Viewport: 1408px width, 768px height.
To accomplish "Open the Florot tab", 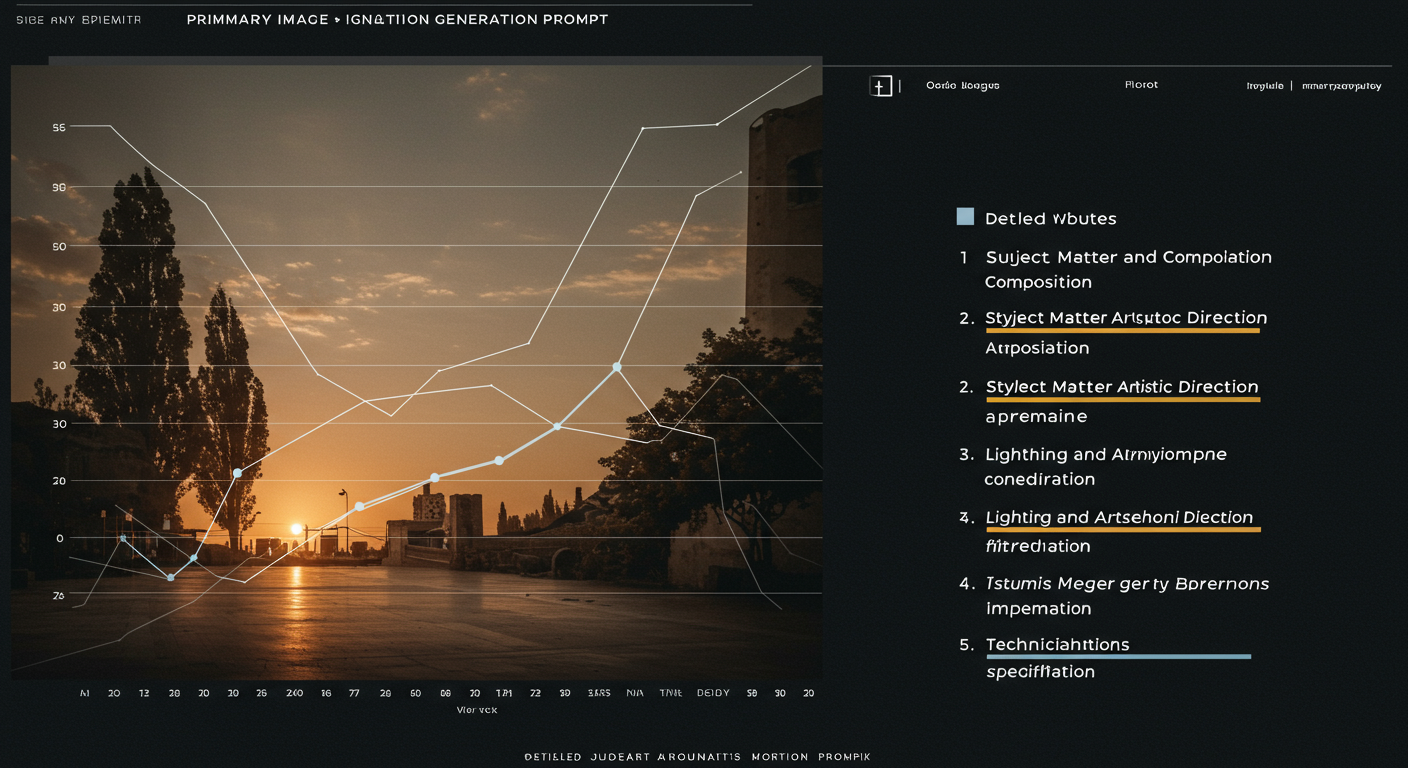I will click(x=1141, y=85).
